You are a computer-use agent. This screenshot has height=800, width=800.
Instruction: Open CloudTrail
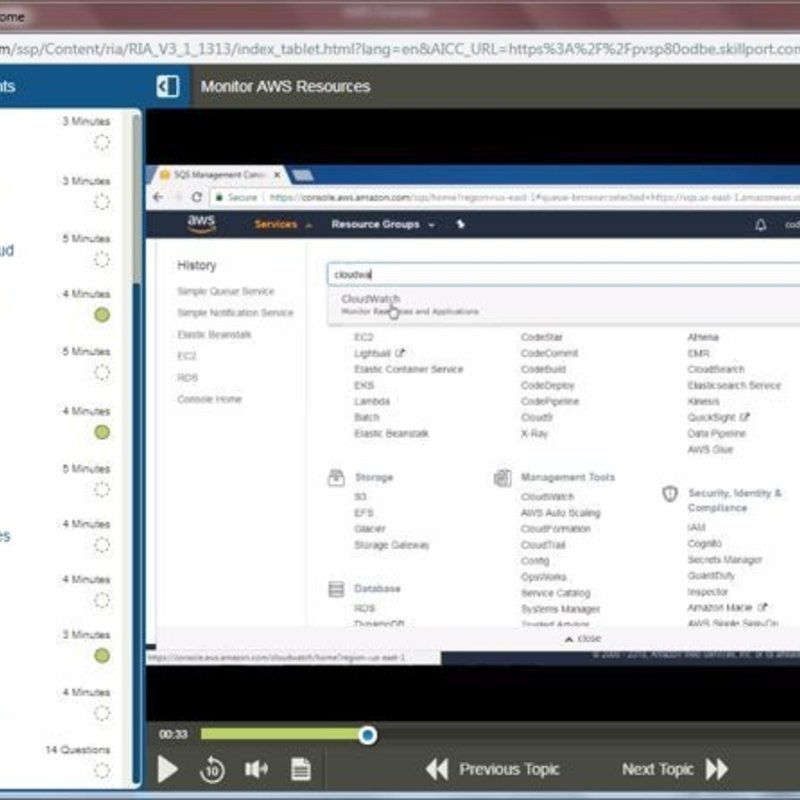click(x=543, y=545)
